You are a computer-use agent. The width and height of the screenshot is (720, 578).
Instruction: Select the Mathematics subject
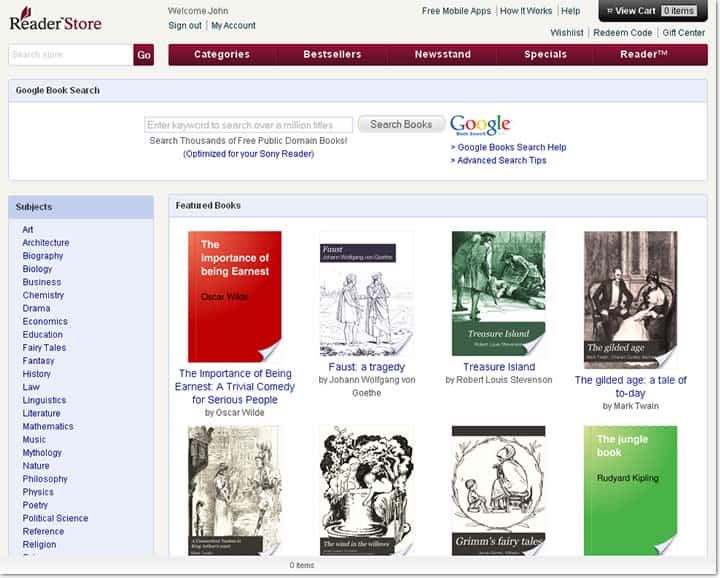tap(48, 426)
